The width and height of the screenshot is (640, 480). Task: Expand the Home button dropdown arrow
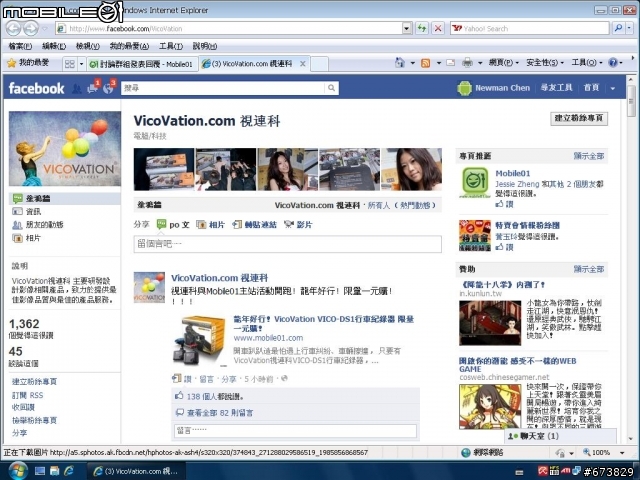412,63
